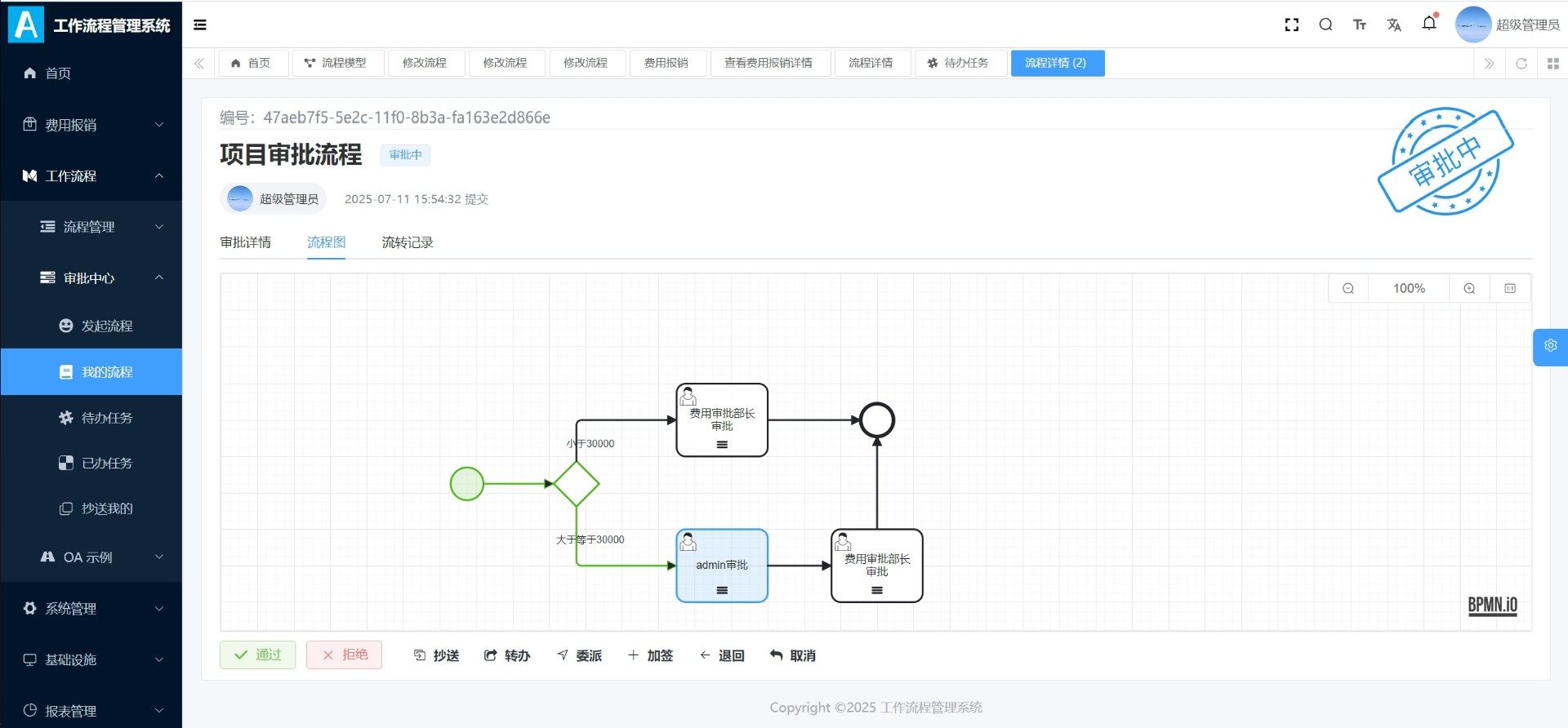Open the floating settings gear panel

[x=1550, y=346]
